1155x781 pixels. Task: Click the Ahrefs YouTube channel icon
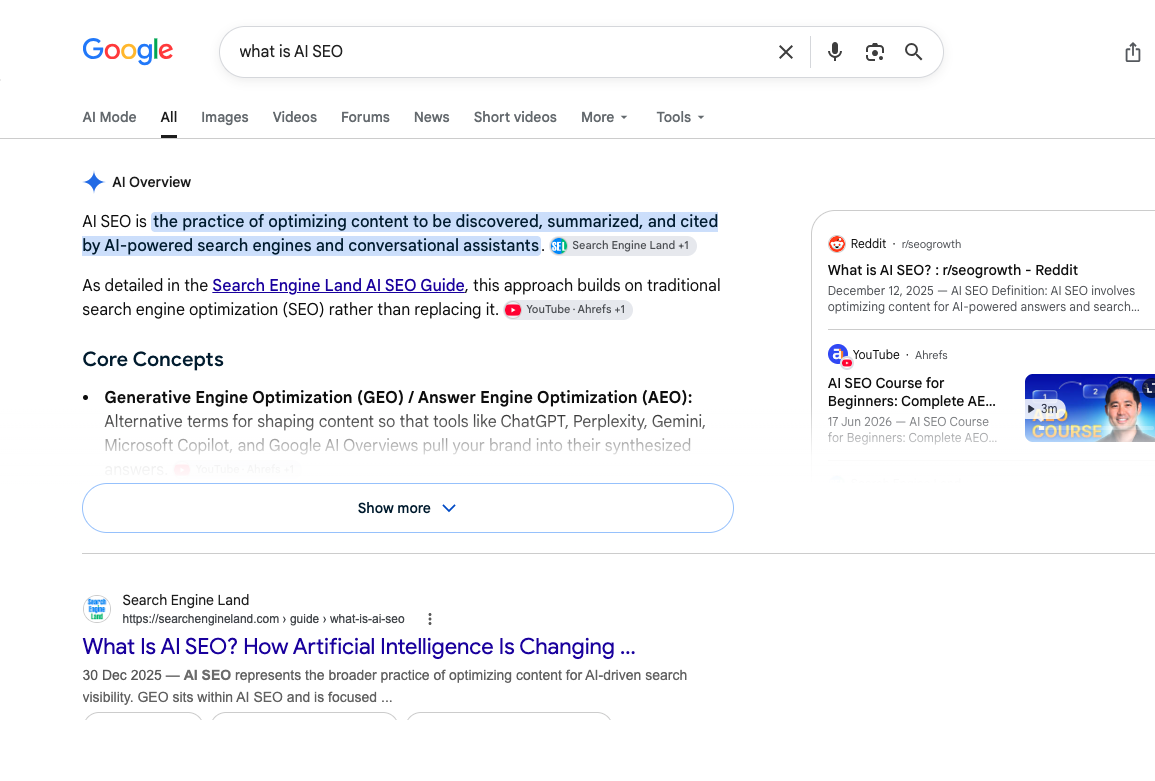838,355
